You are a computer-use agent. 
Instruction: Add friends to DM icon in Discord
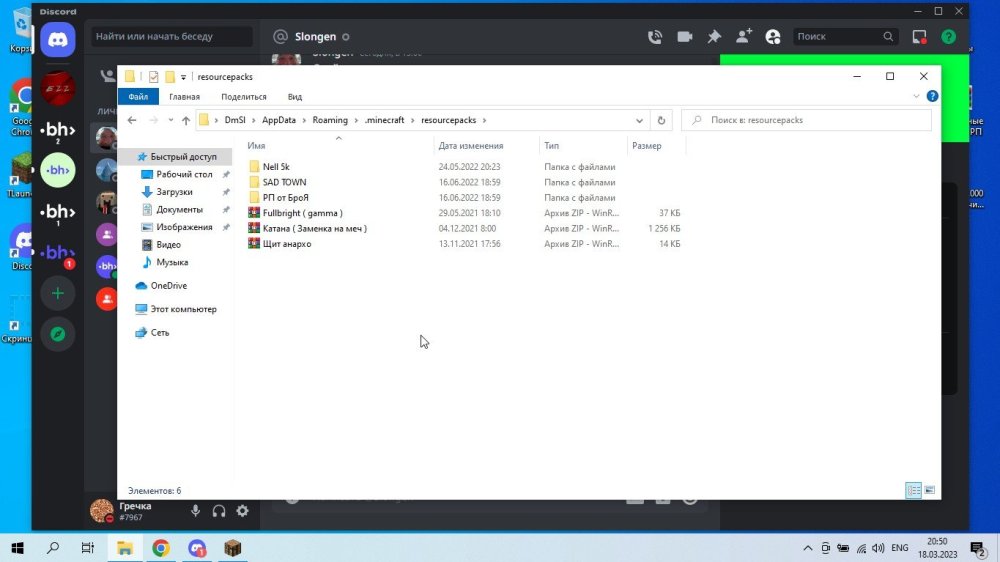point(744,36)
